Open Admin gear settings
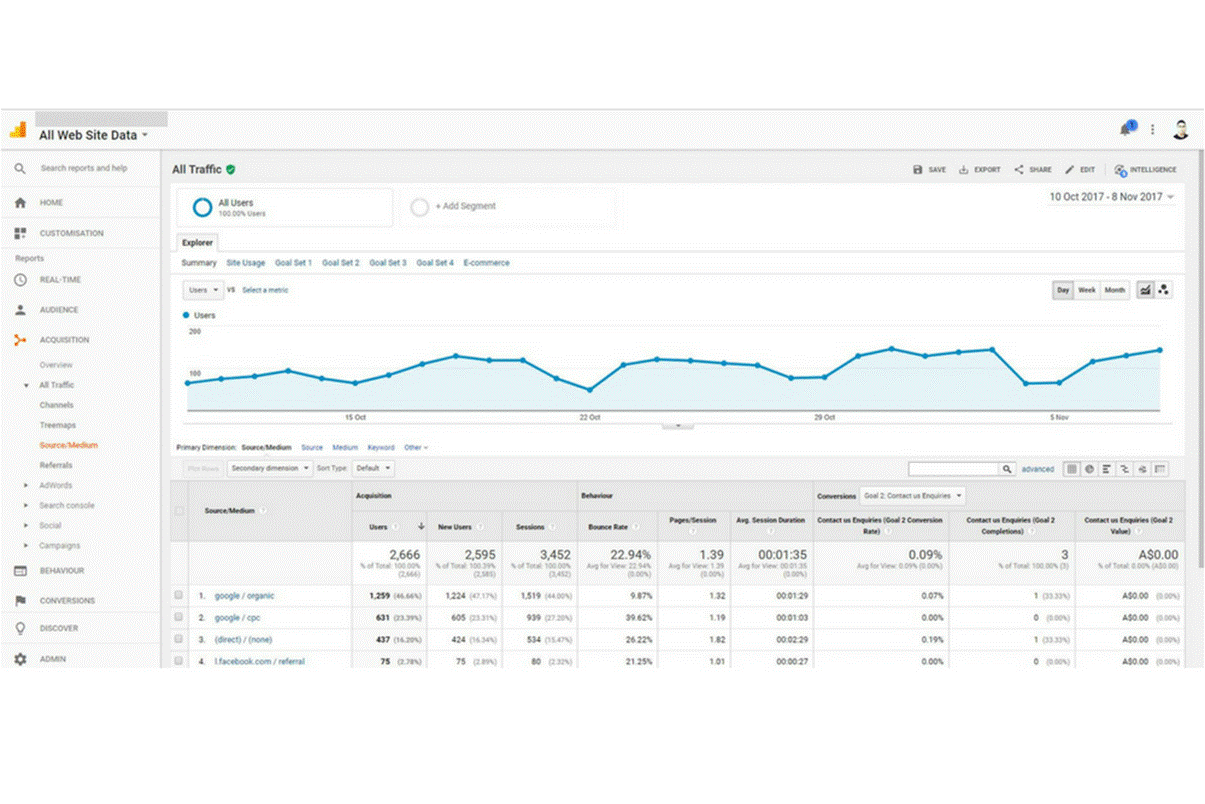This screenshot has height=804, width=1205. (x=20, y=659)
